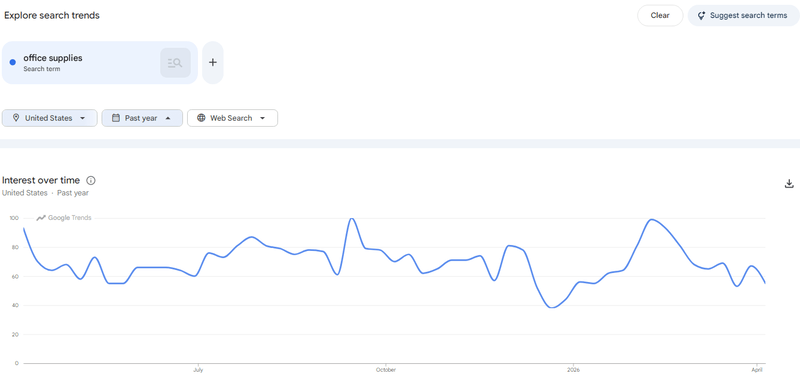Click the up arrow on the Past year filter
This screenshot has height=383, width=800.
point(168,118)
